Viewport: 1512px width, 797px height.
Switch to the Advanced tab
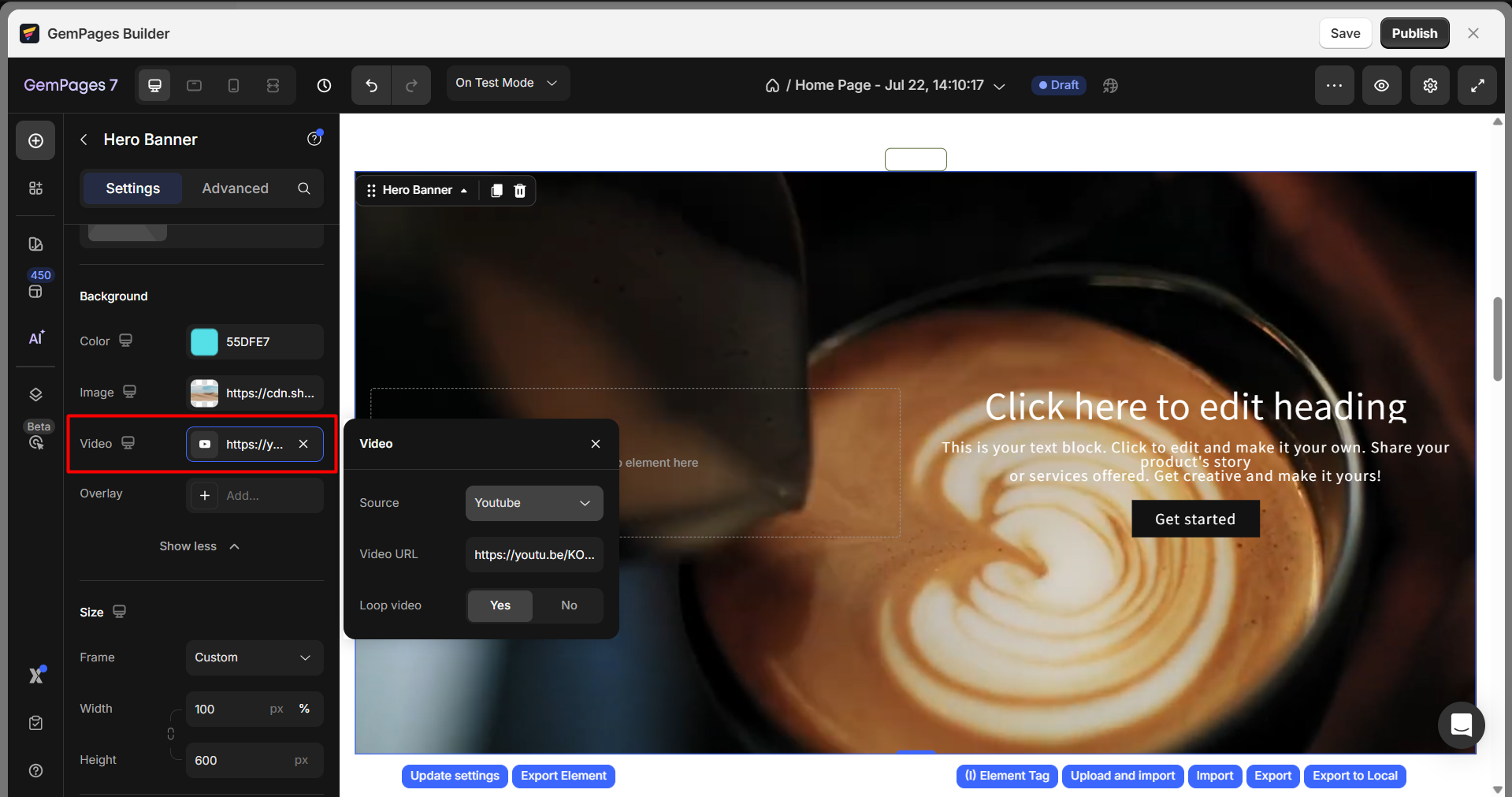pos(235,188)
